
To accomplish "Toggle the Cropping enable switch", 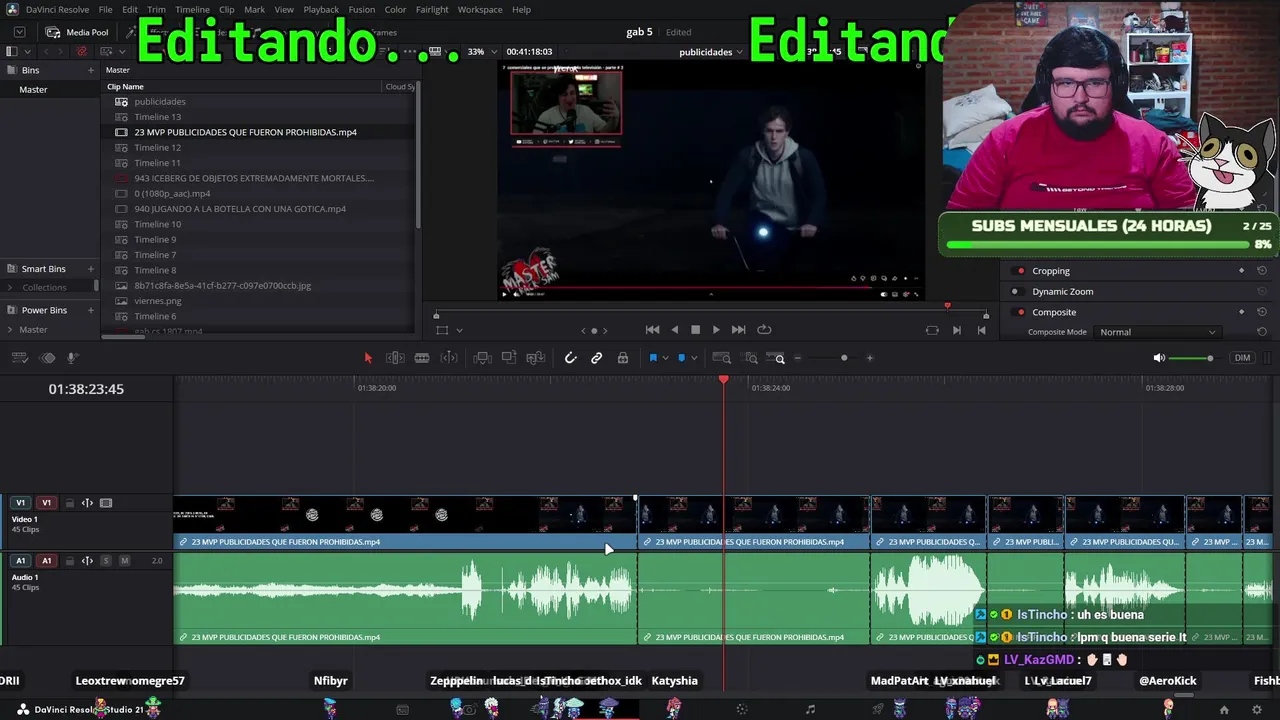I will [x=1020, y=271].
